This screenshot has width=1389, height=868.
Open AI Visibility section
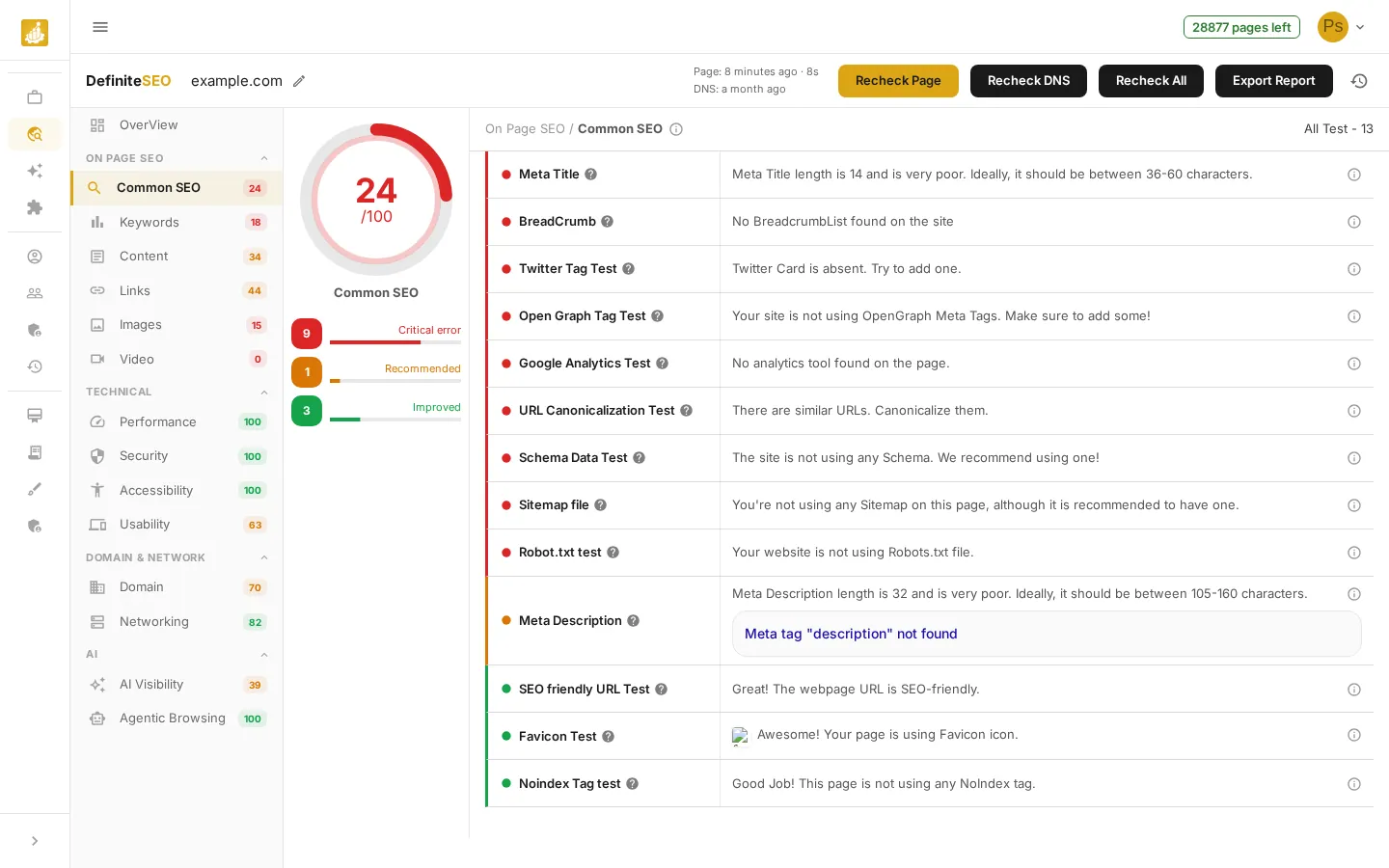pyautogui.click(x=177, y=685)
